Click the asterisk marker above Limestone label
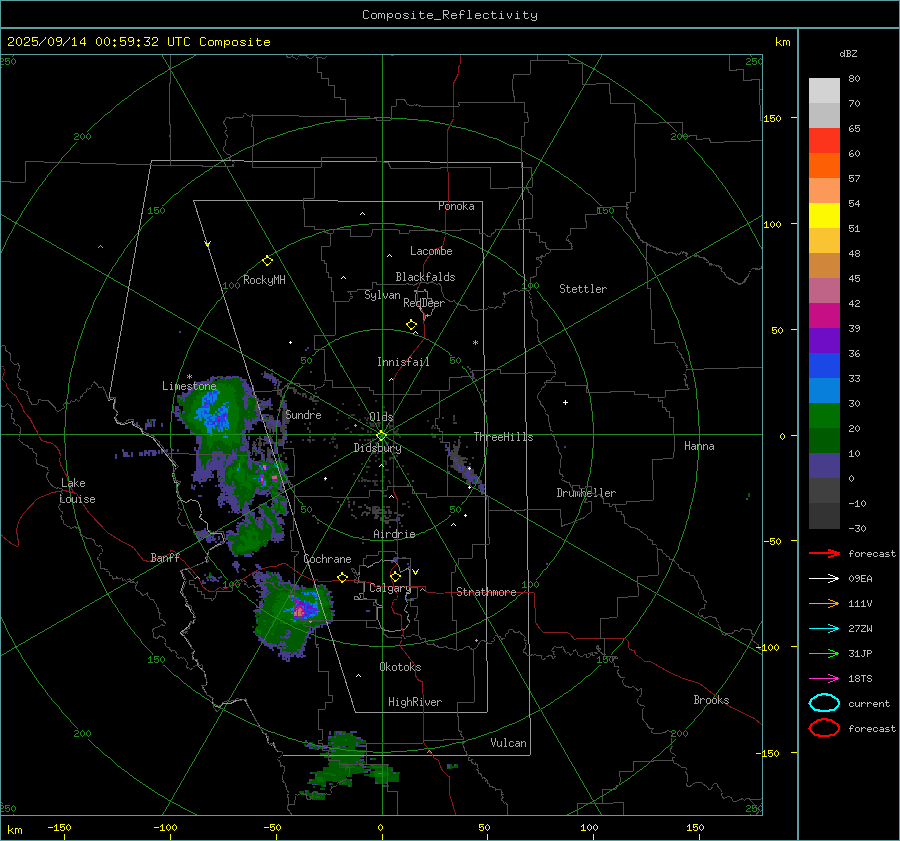Viewport: 900px width, 841px height. click(189, 377)
